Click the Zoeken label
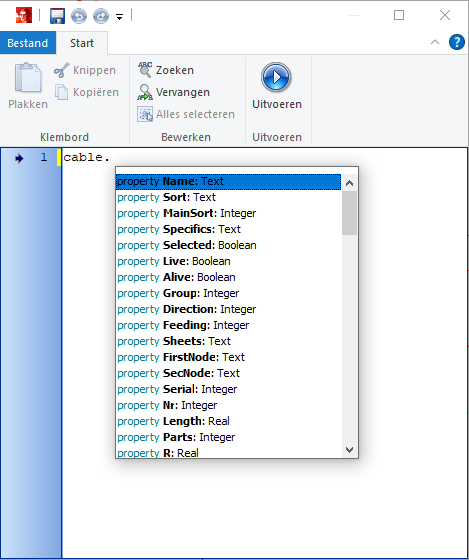The height and width of the screenshot is (560, 469). coord(175,70)
